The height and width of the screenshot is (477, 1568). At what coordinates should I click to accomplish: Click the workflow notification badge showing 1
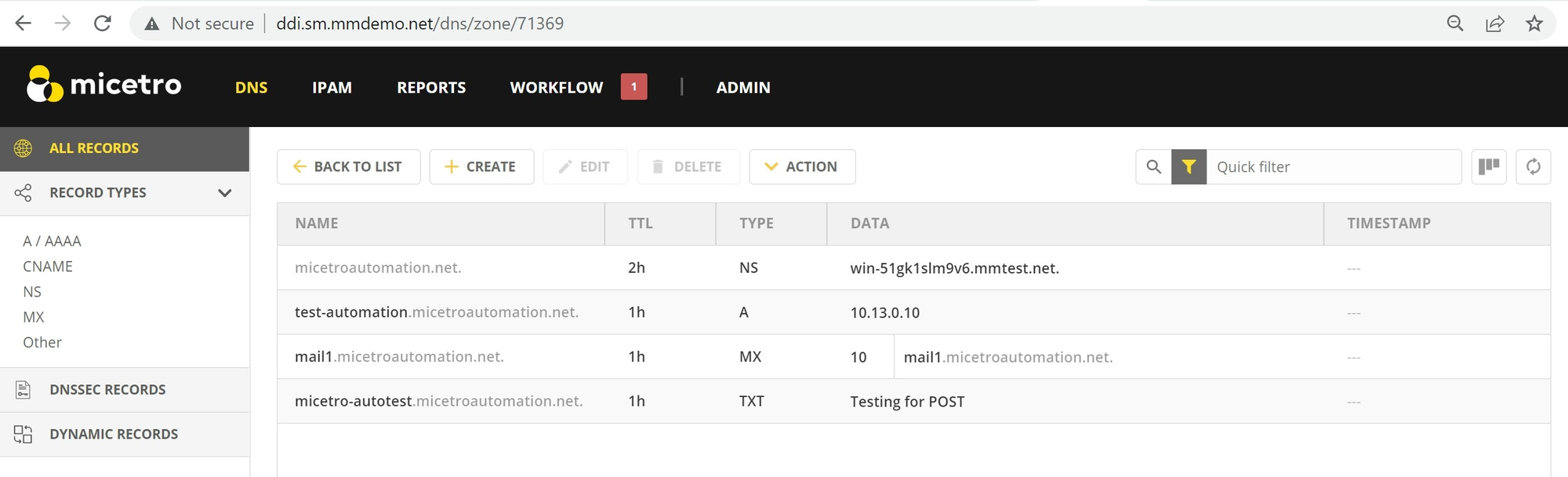(634, 86)
